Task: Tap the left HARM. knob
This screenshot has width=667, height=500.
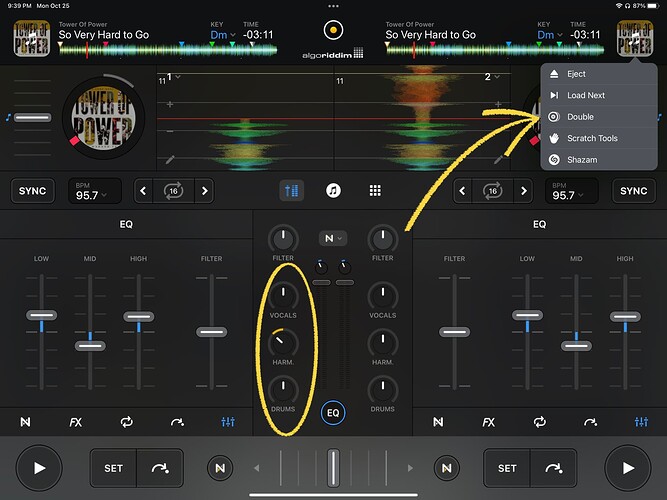Action: point(283,343)
